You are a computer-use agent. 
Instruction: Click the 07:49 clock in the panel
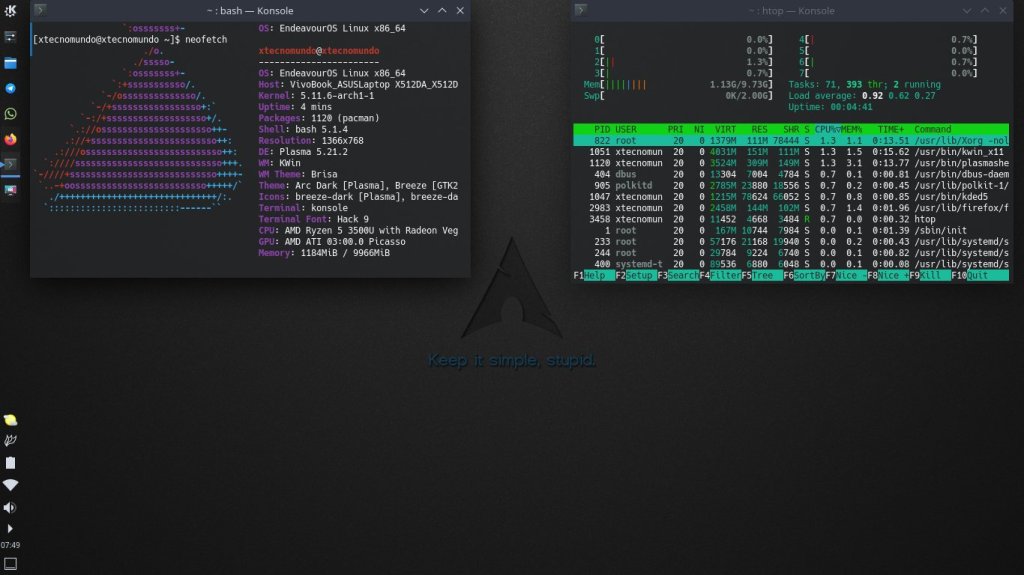(x=11, y=545)
